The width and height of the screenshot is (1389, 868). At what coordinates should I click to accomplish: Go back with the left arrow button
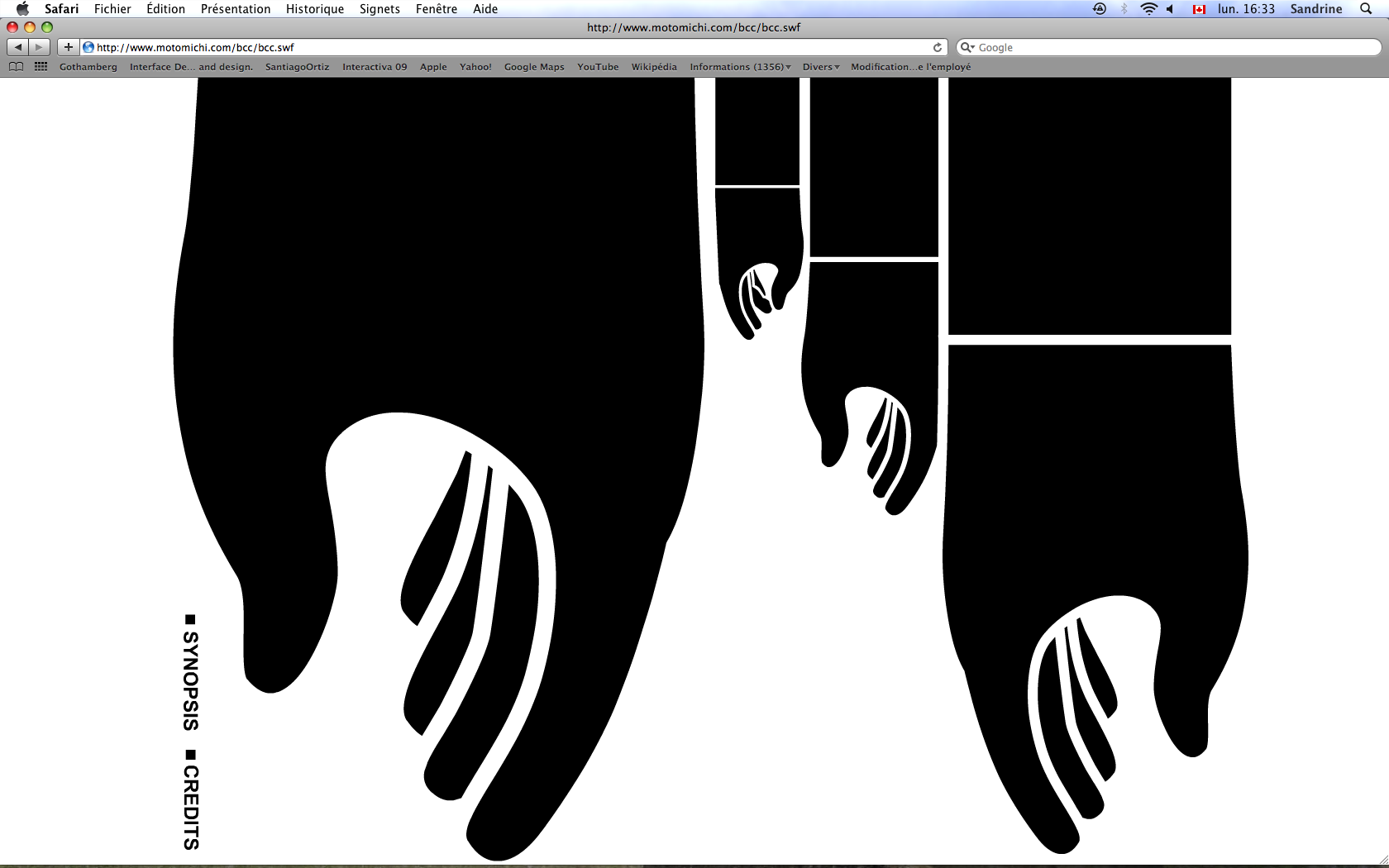(x=18, y=47)
